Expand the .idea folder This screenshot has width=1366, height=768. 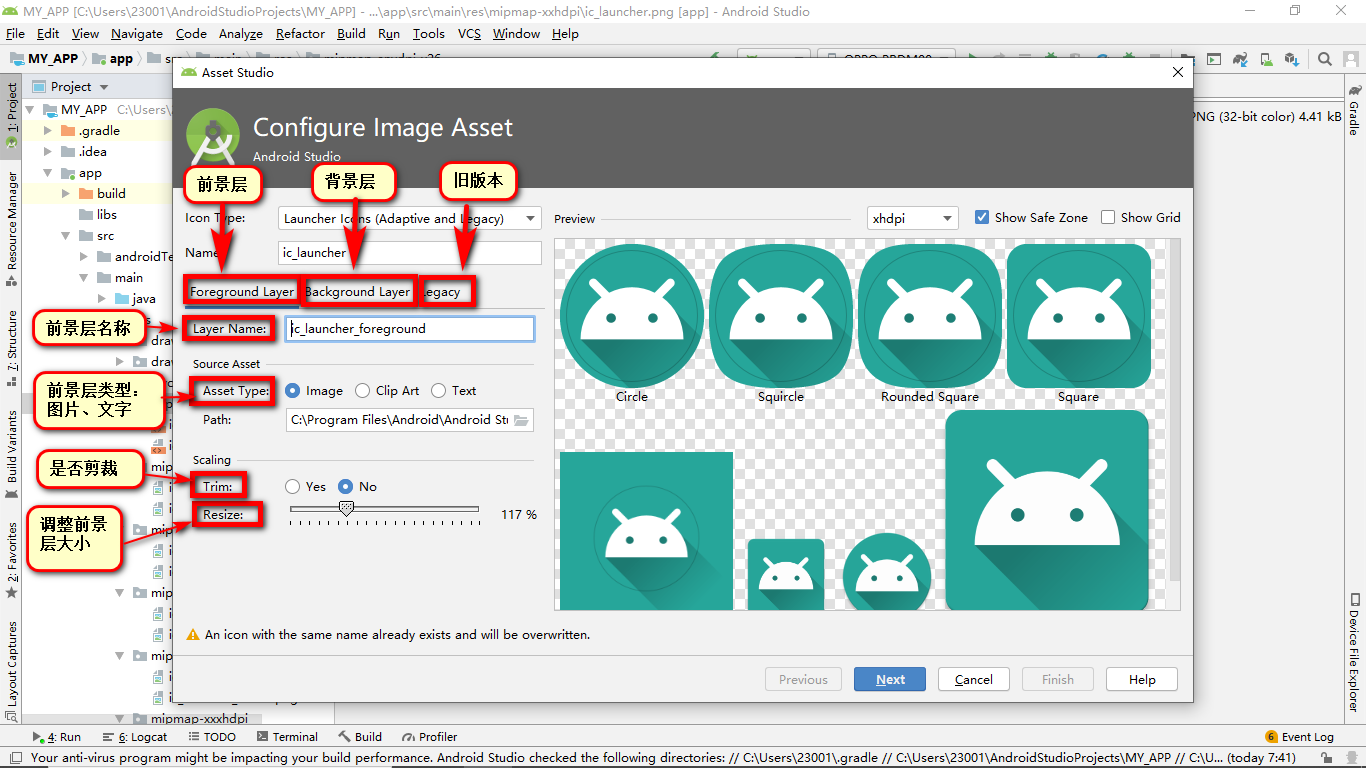pos(48,152)
